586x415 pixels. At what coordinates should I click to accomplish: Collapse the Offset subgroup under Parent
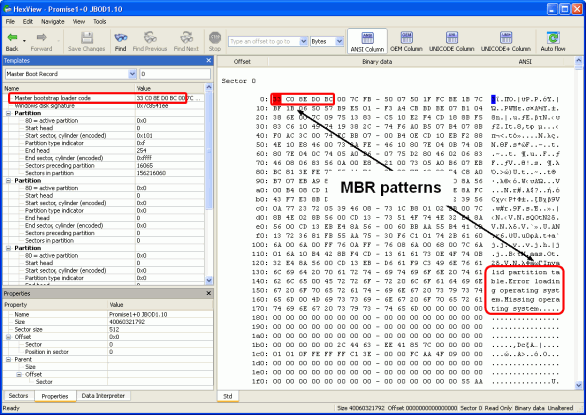tap(19, 374)
